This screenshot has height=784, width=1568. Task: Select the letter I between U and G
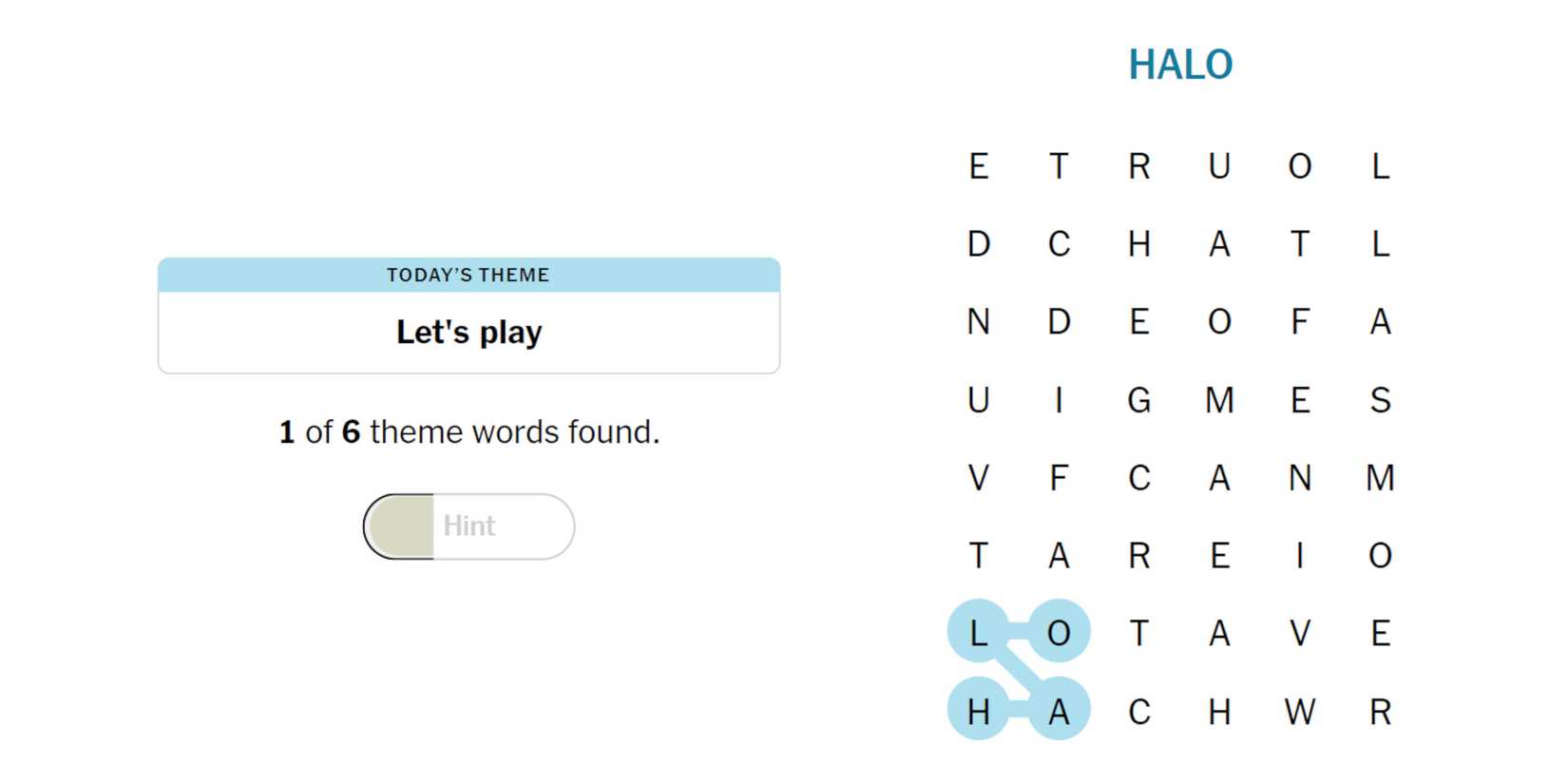pyautogui.click(x=1059, y=400)
